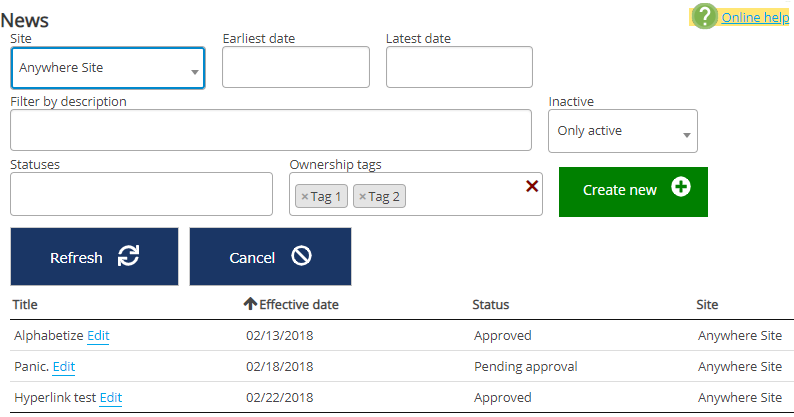Viewport: 794px width, 417px height.
Task: Open the Site dropdown
Action: pyautogui.click(x=108, y=69)
